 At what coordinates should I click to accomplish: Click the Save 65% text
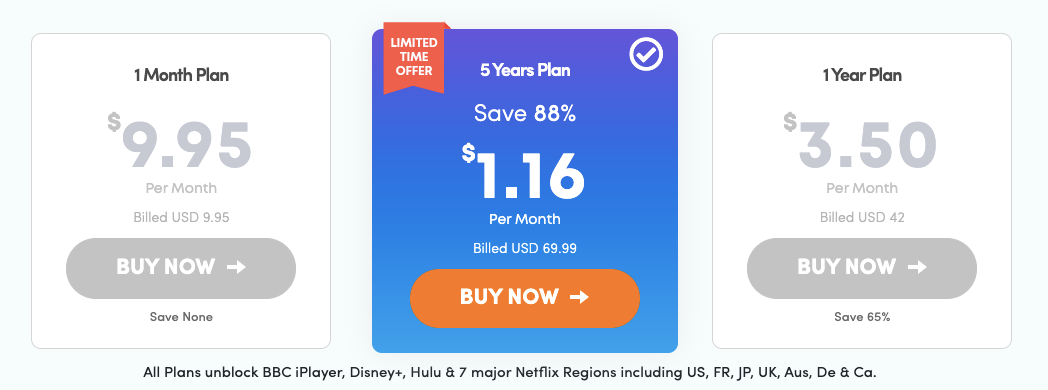[x=862, y=317]
